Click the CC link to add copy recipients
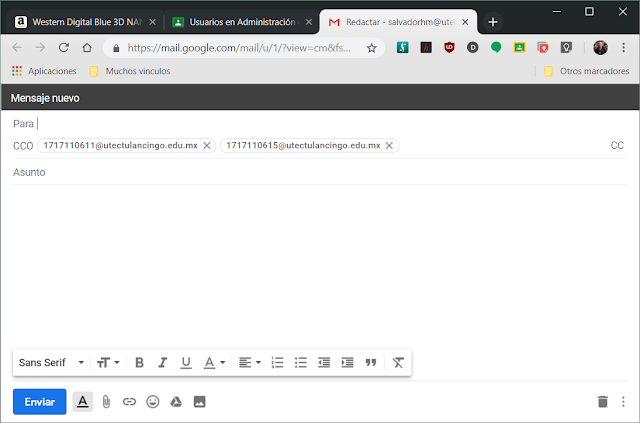 [x=617, y=145]
